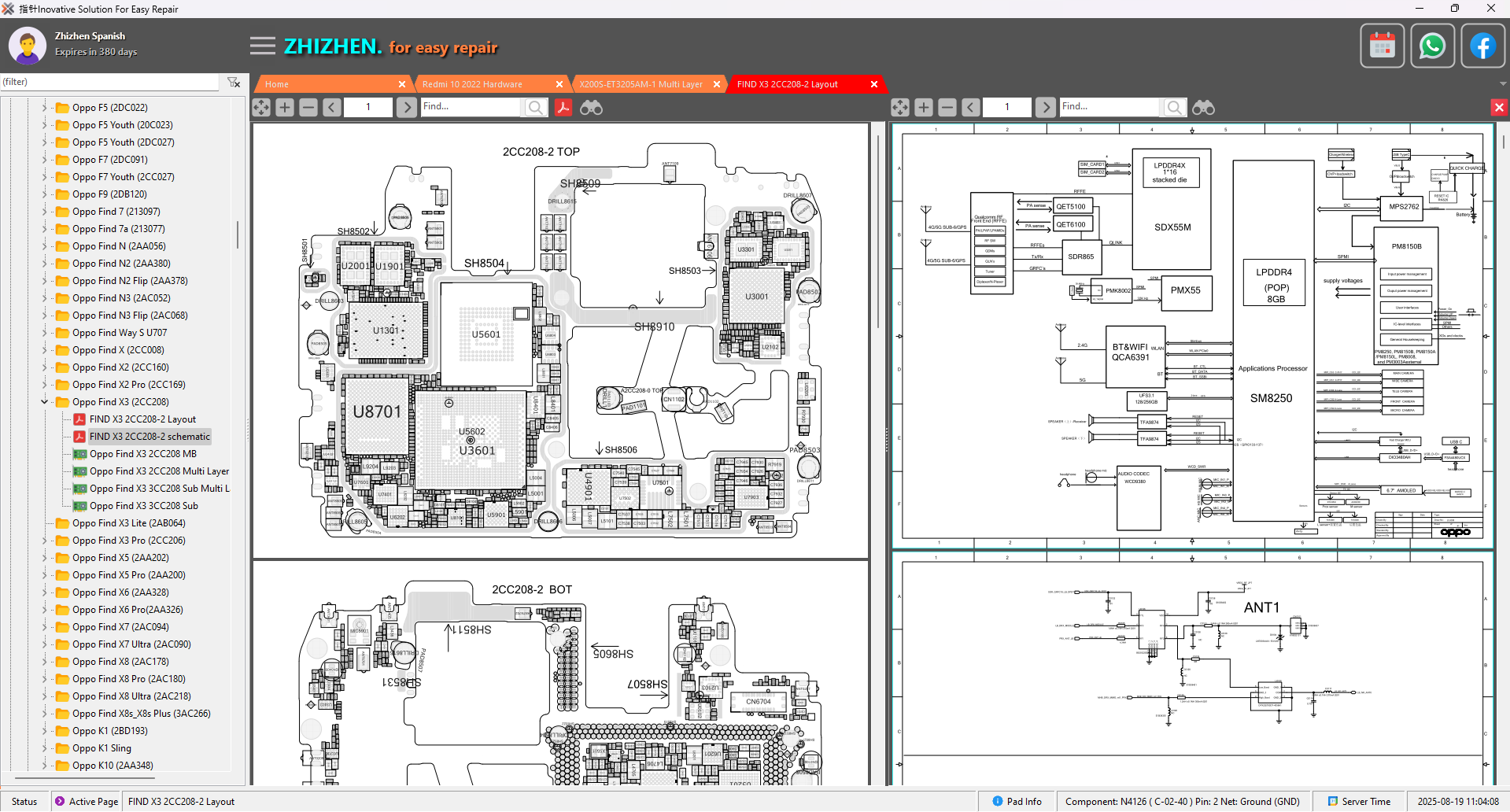Click the Pad Info status button
The height and width of the screenshot is (812, 1510).
coord(1017,802)
